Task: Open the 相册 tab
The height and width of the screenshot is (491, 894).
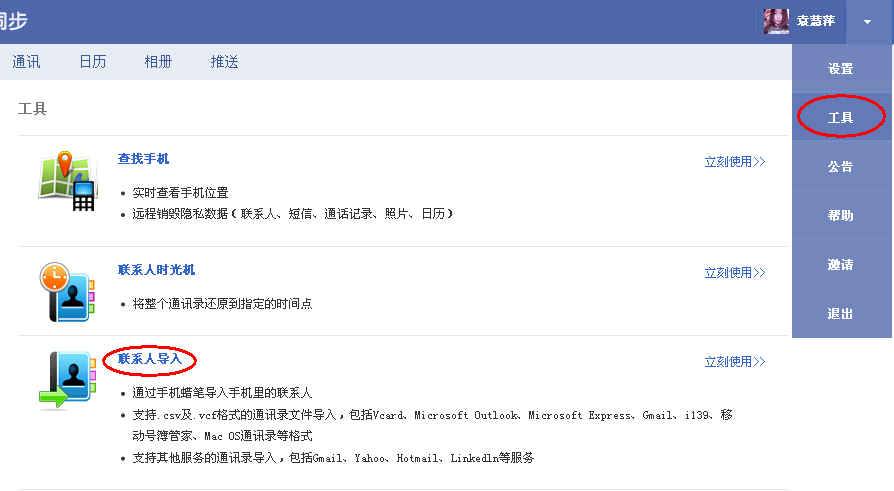Action: click(159, 62)
